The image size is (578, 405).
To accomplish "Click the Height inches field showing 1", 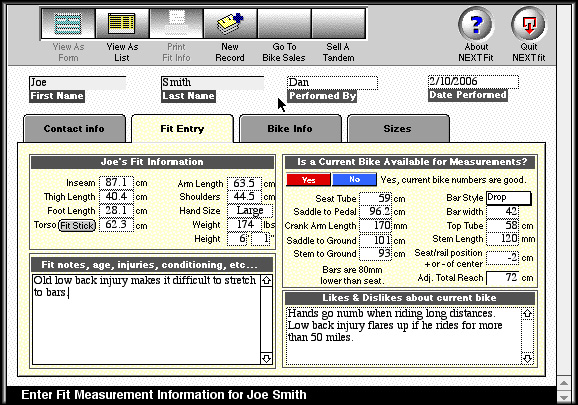I will pos(261,239).
